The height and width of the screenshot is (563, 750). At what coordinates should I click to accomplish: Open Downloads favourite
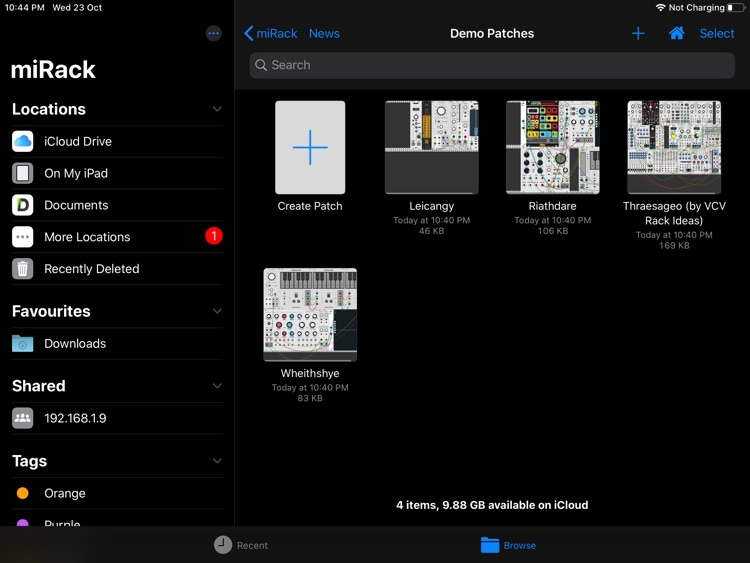click(x=117, y=343)
